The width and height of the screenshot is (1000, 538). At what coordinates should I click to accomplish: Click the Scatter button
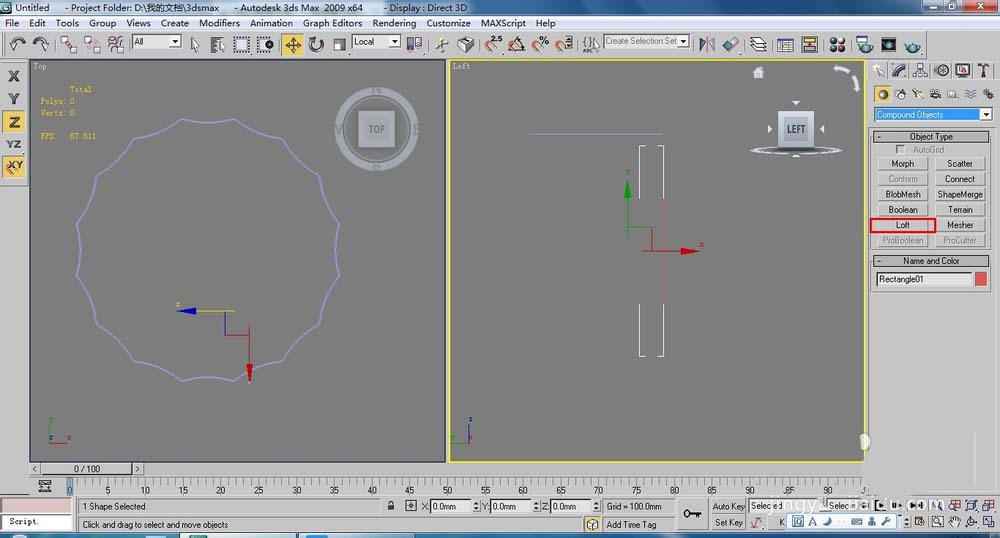[x=960, y=164]
